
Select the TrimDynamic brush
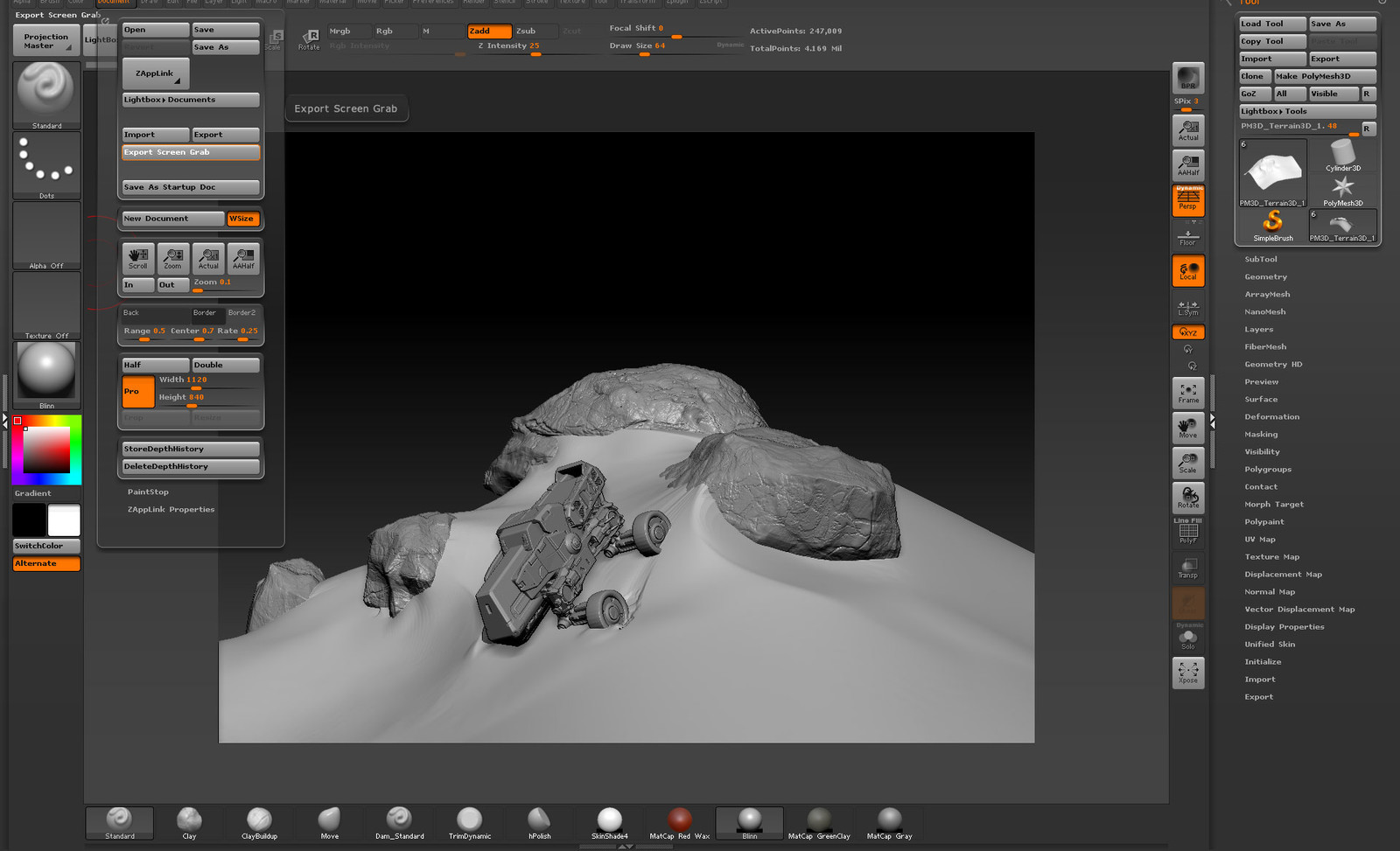click(x=470, y=823)
